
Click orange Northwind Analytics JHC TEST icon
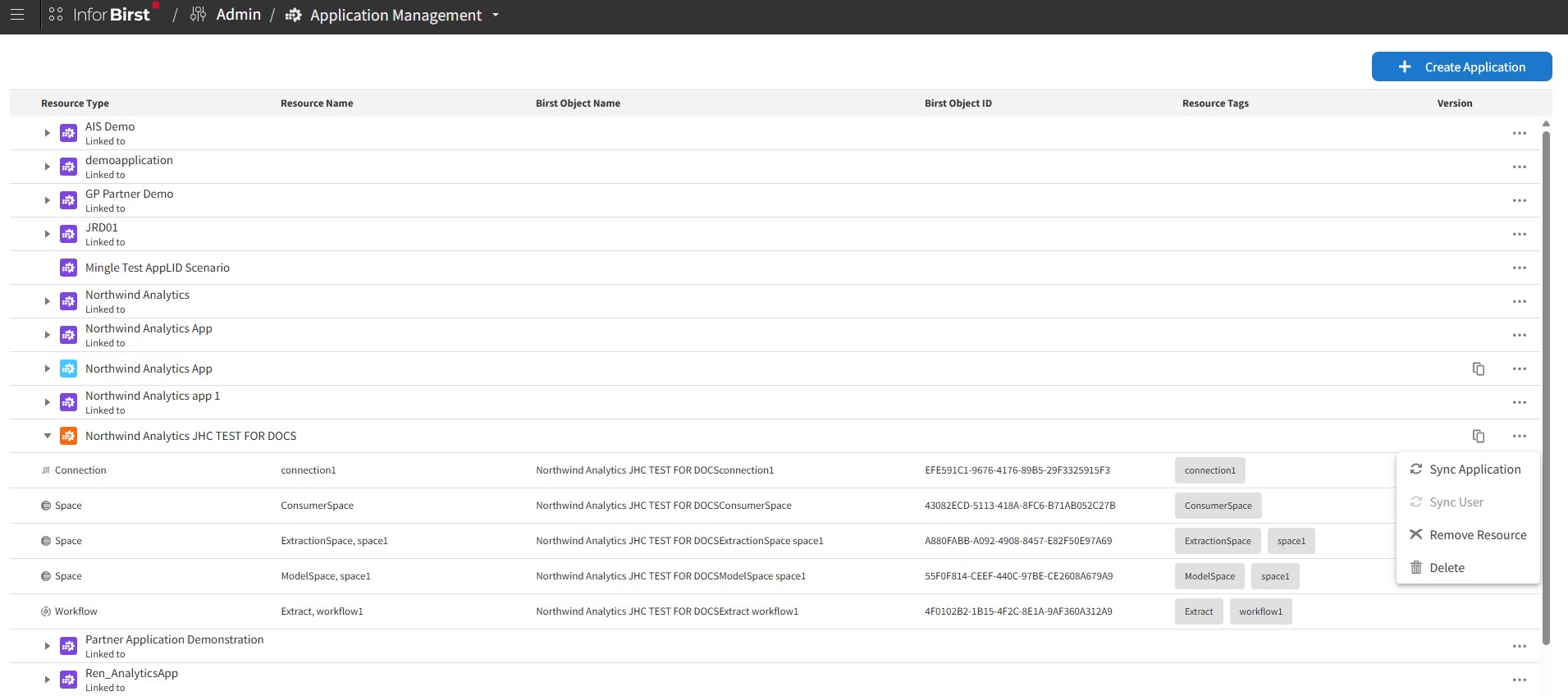(69, 436)
